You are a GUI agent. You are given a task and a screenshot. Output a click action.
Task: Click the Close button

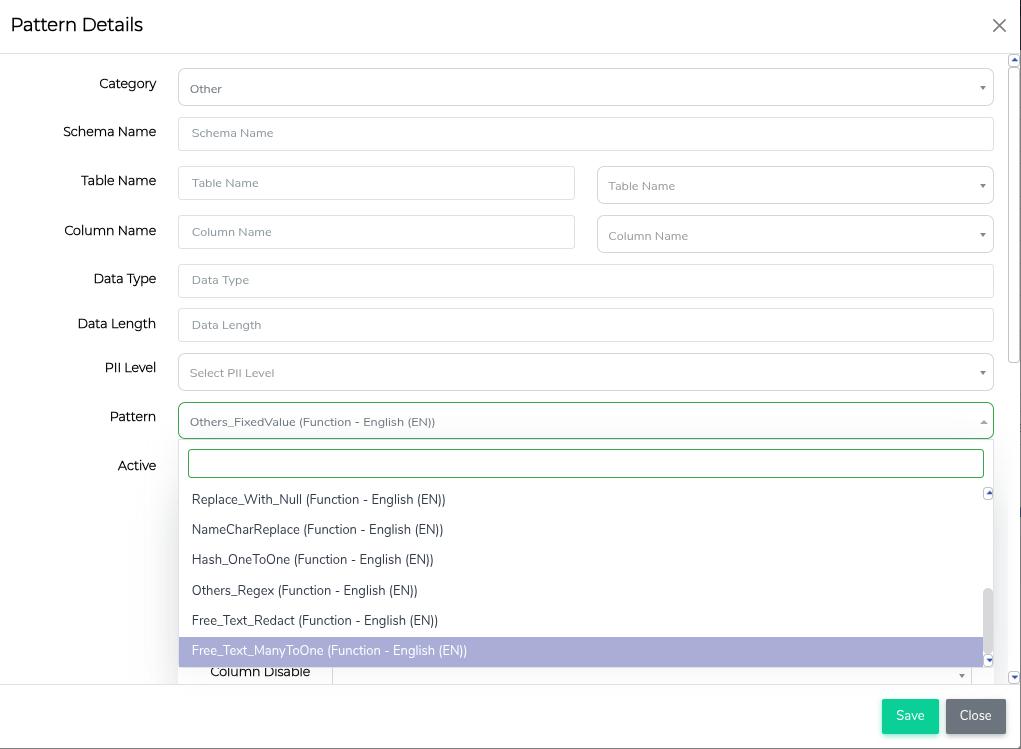pos(975,716)
